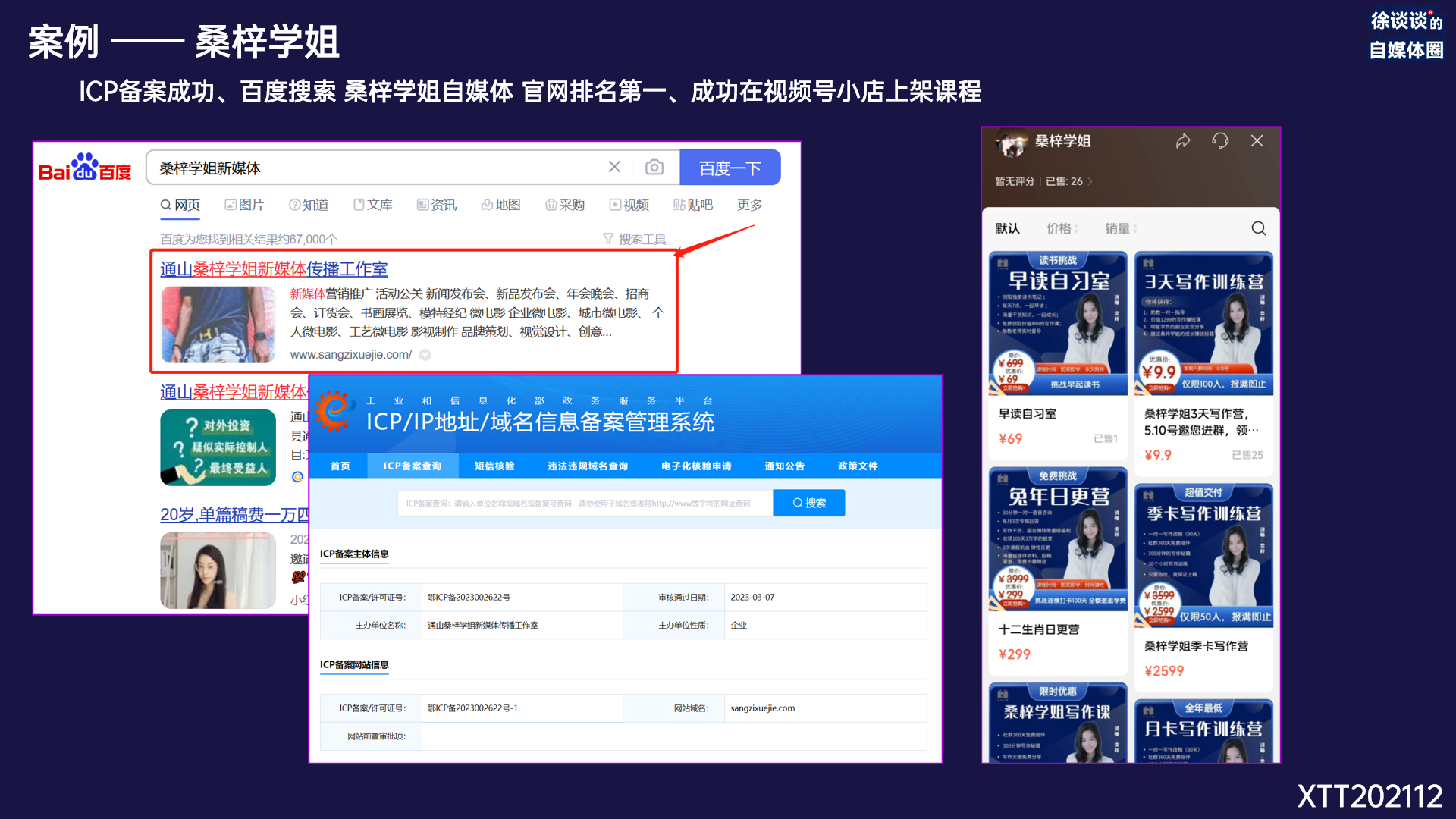
Task: Clear search text with X icon
Action: tap(614, 167)
